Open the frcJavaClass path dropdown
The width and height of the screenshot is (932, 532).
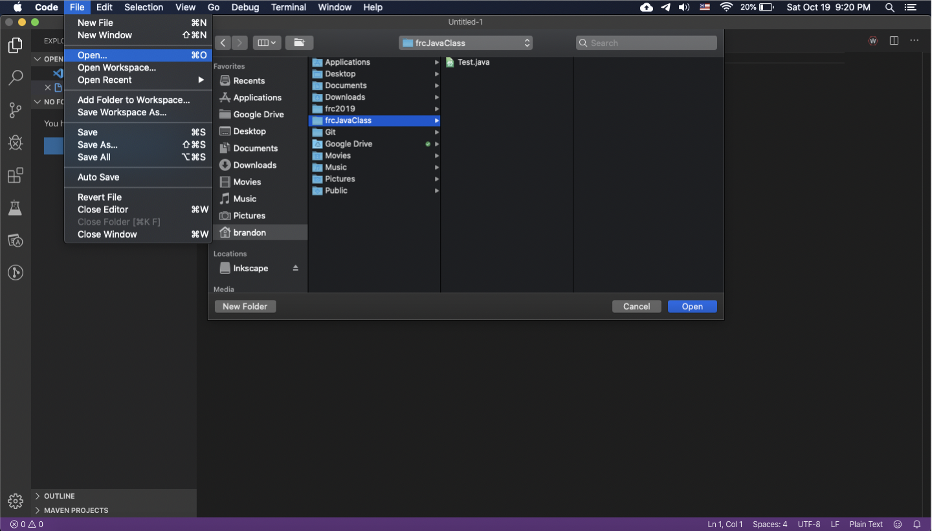(465, 43)
